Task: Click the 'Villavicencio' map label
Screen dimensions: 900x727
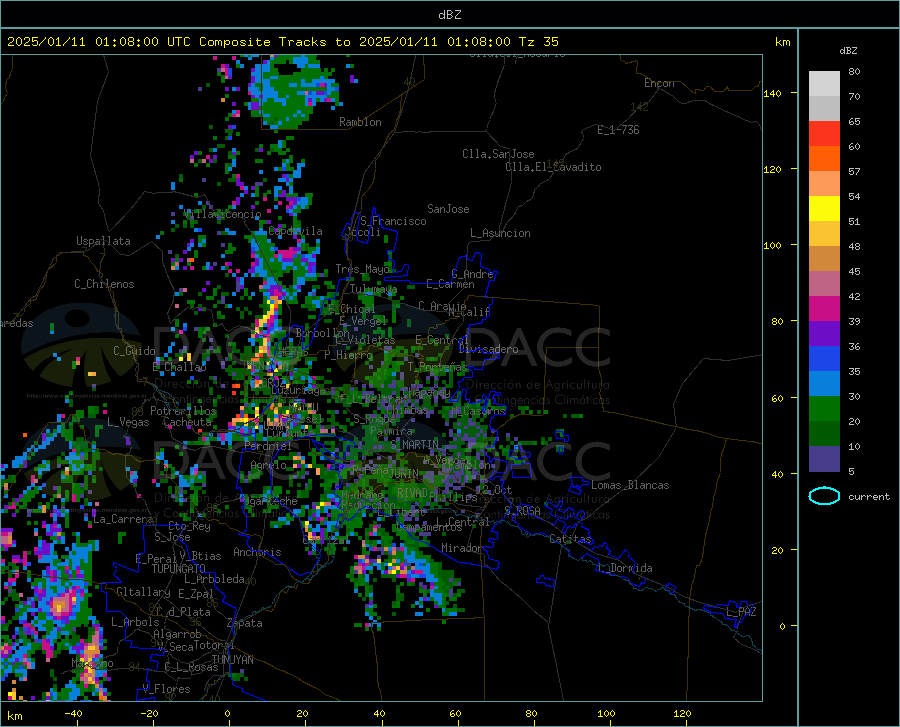Action: point(222,214)
